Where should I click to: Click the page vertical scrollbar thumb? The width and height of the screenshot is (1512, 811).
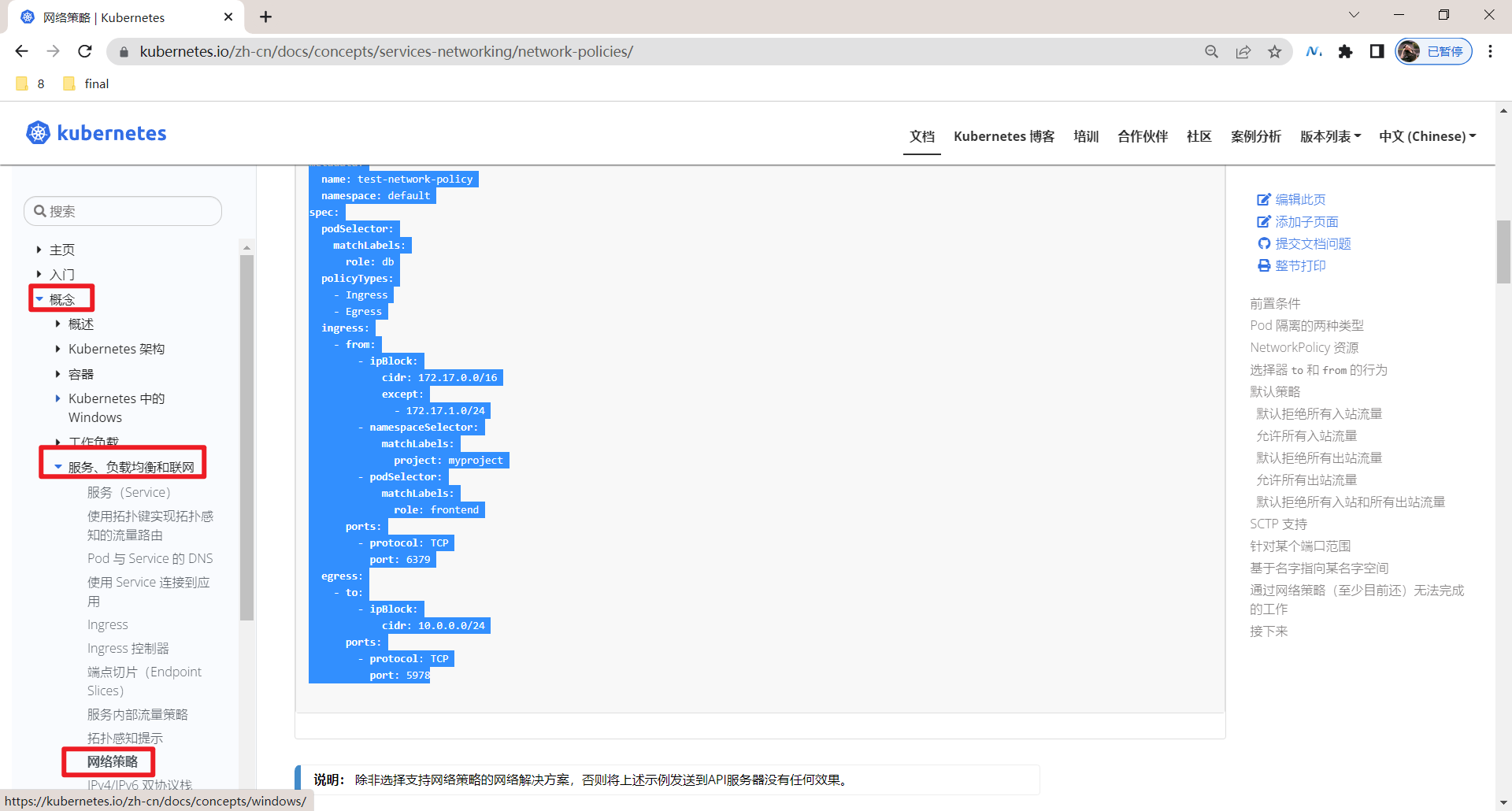click(x=1503, y=251)
